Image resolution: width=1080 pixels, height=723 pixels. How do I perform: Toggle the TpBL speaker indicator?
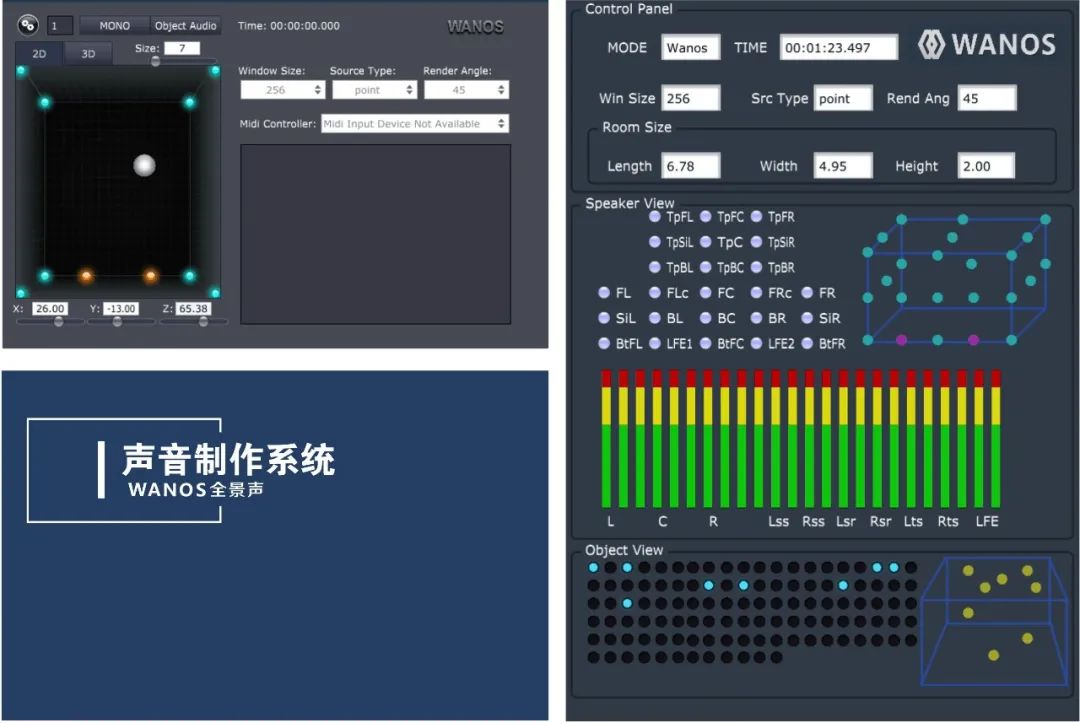655,267
